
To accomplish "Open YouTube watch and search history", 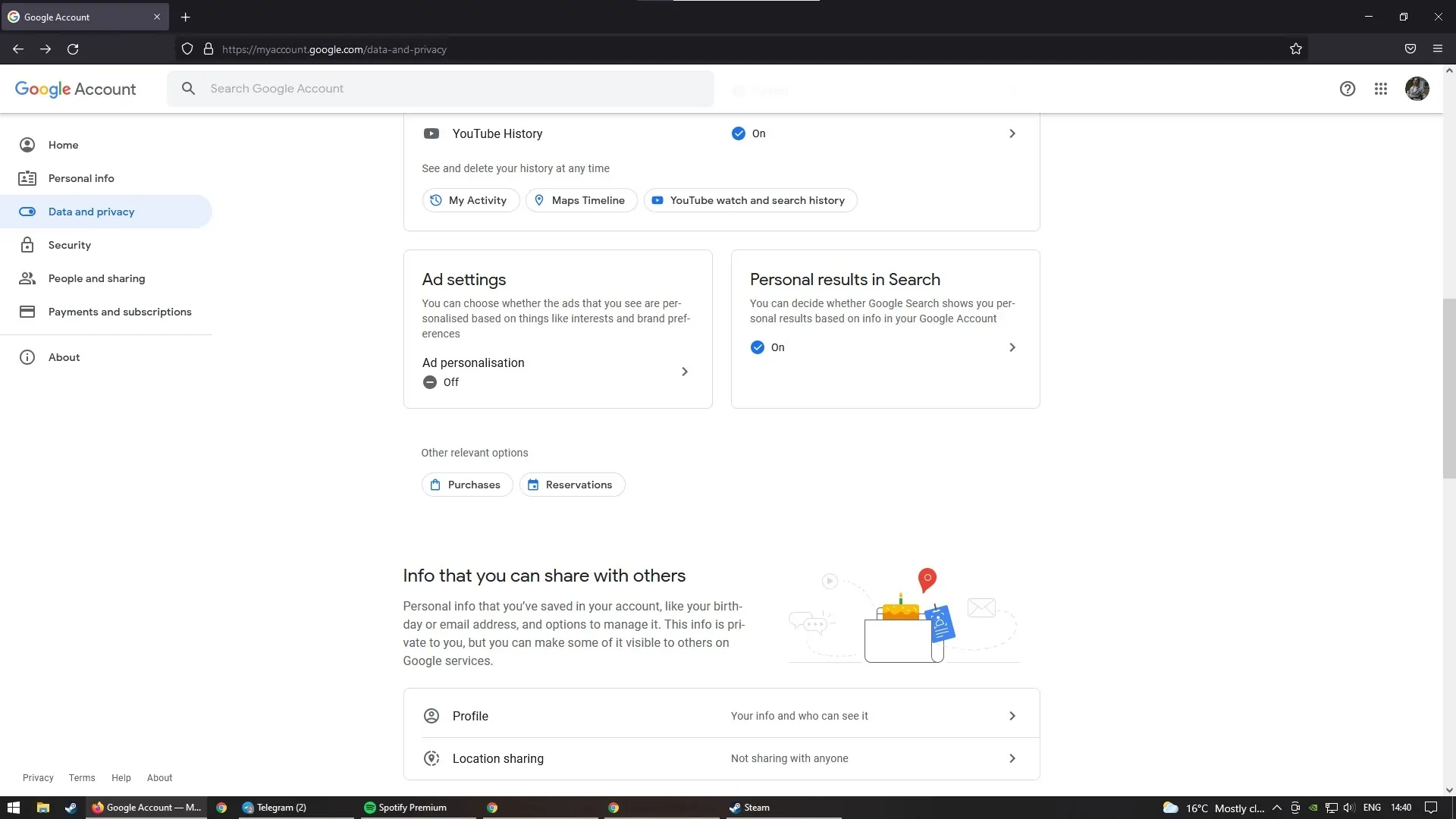I will coord(750,200).
